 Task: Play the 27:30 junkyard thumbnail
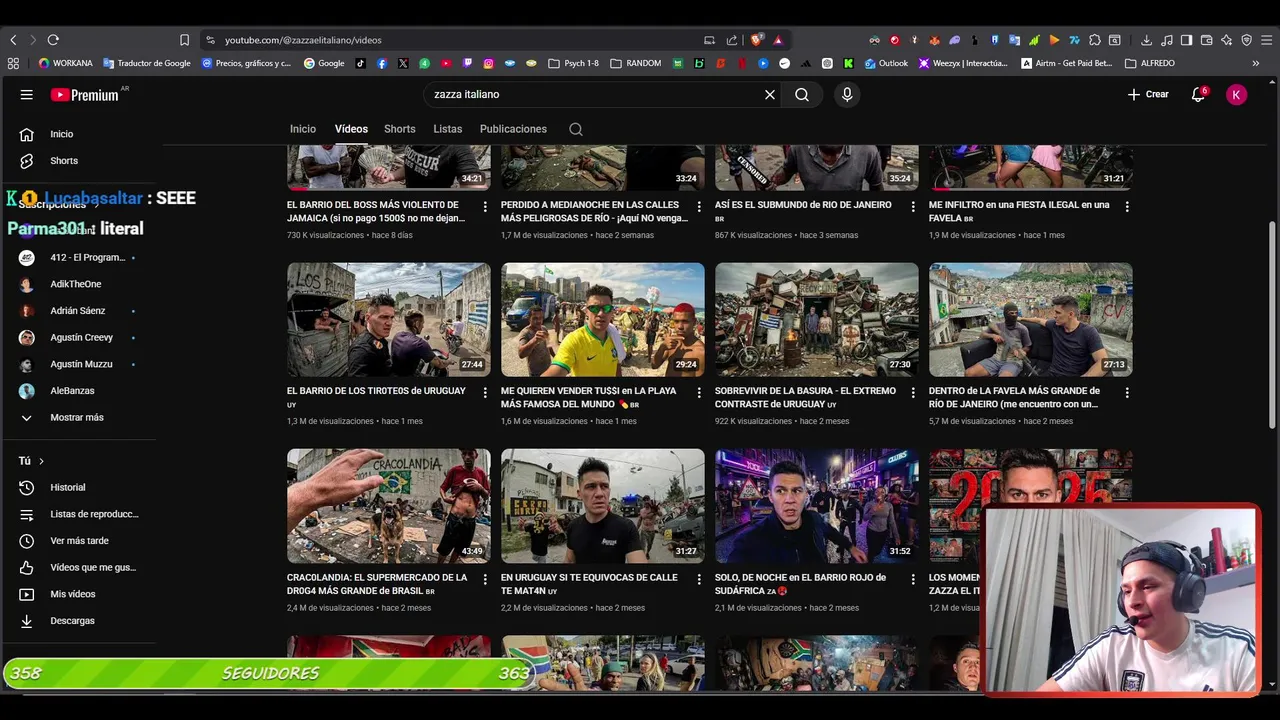[x=817, y=320]
